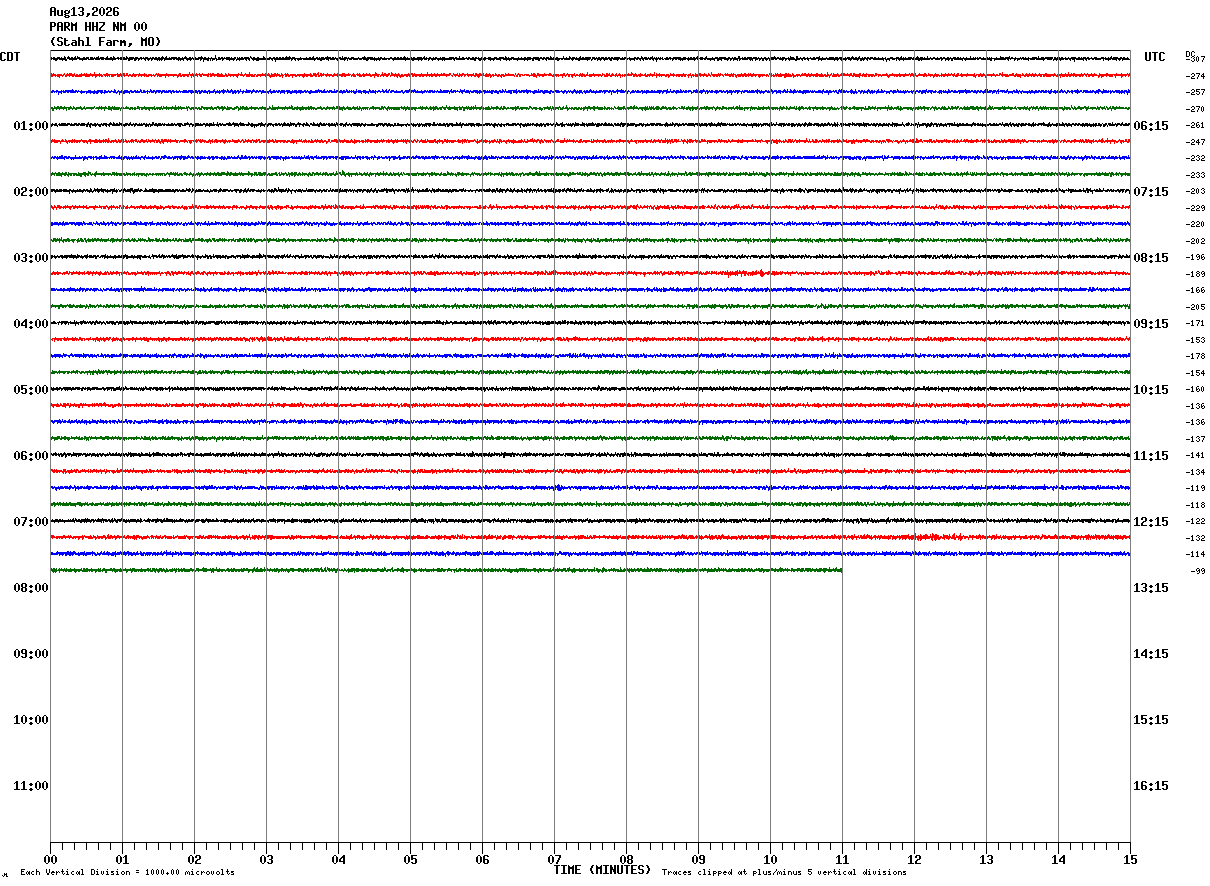This screenshot has height=886, width=1210.
Task: Click the vertical division 1000.00 microvolts note
Action: point(127,873)
